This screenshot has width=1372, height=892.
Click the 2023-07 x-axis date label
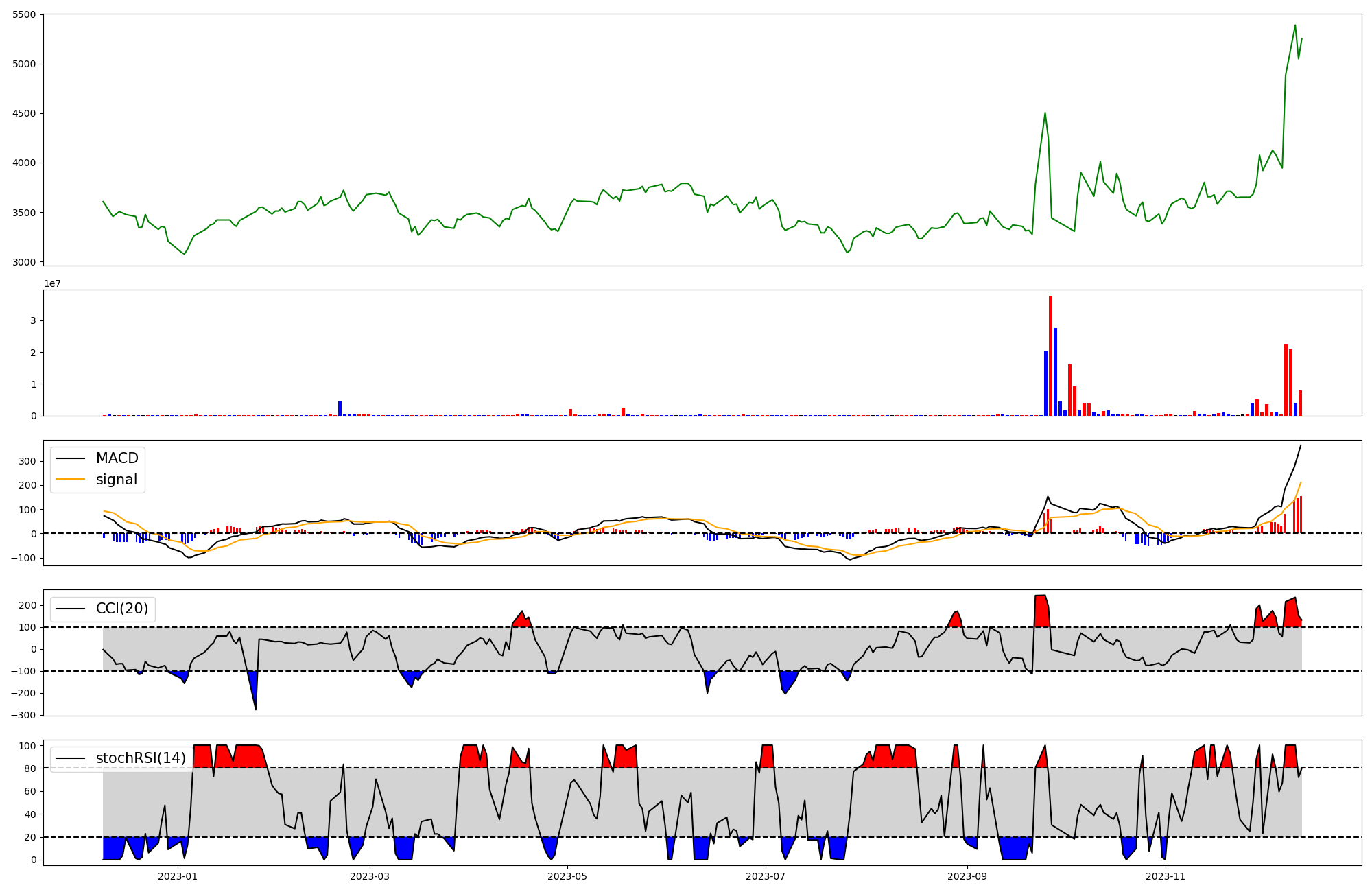point(766,876)
